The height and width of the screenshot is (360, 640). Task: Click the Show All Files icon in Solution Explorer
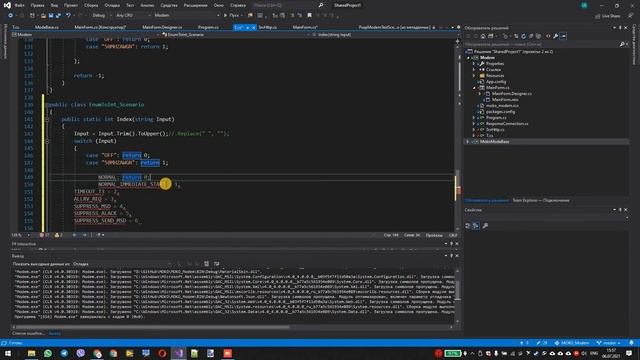[538, 36]
